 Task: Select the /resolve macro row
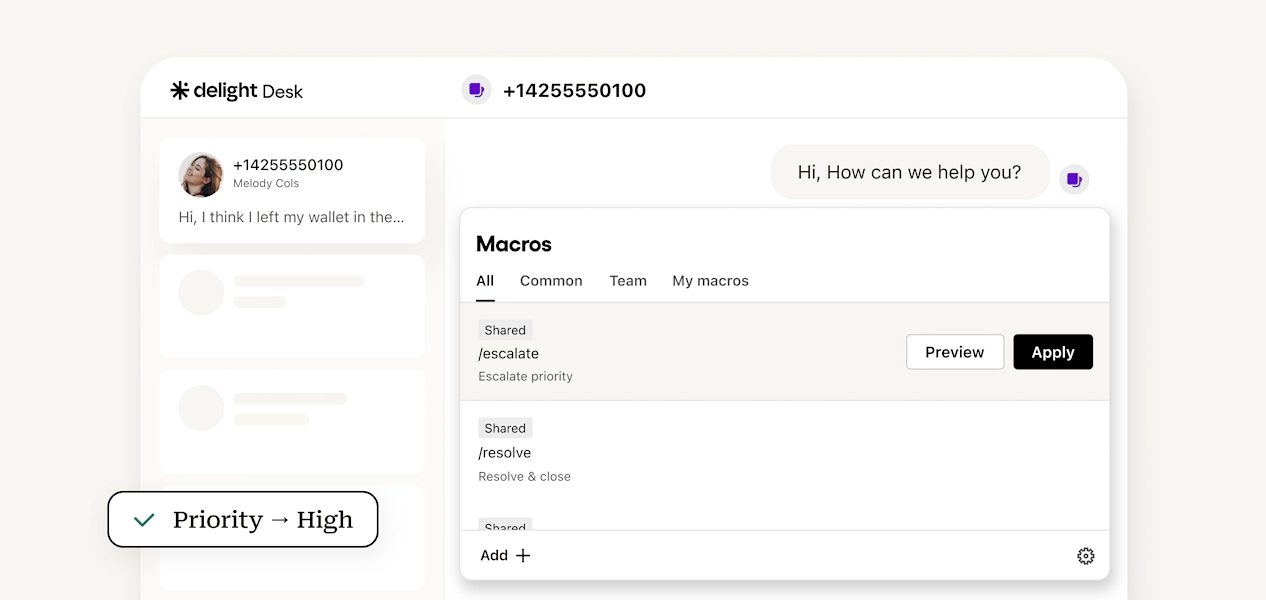784,453
